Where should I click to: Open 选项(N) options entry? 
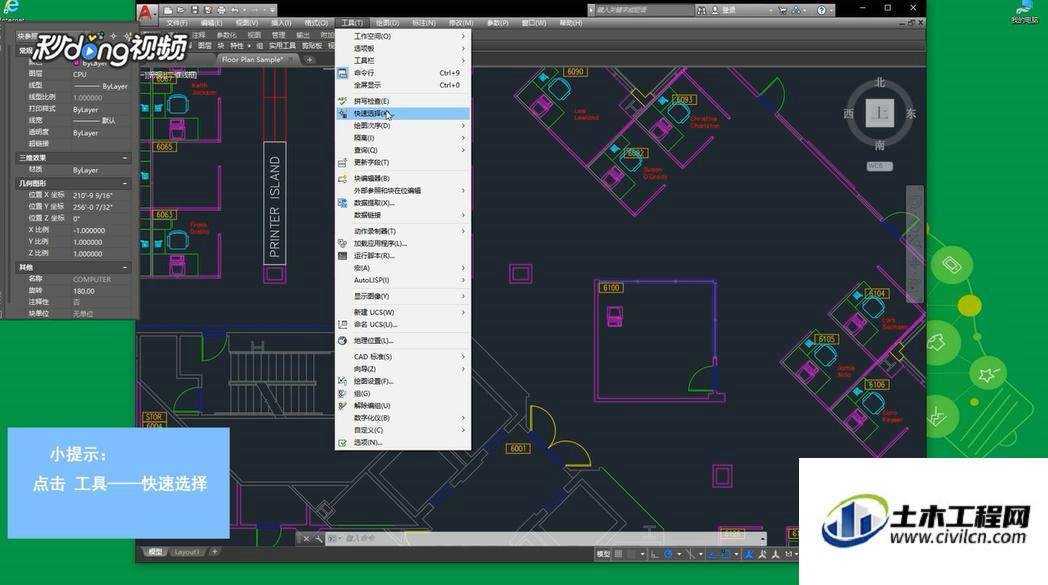(403, 443)
